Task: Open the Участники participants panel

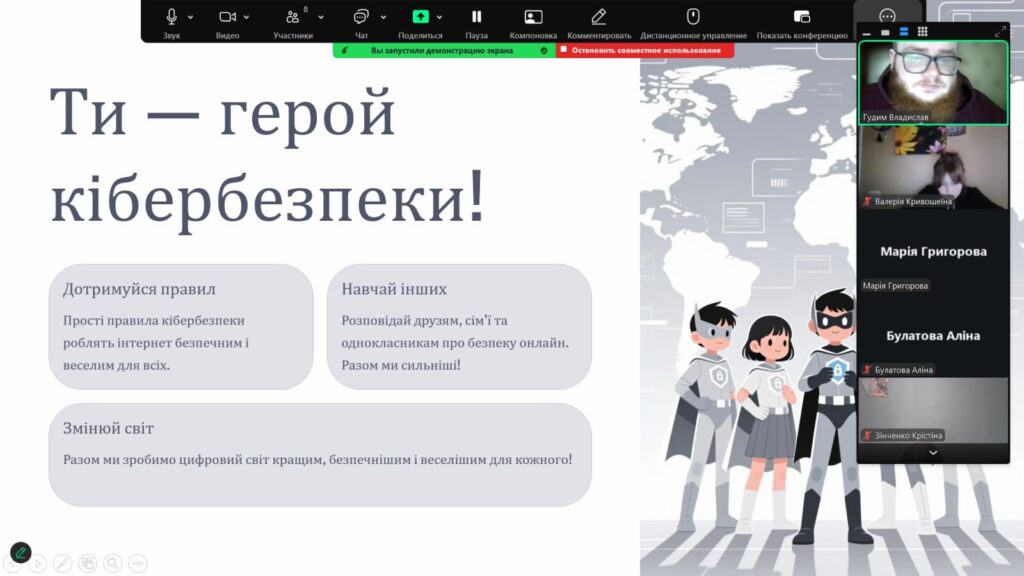Action: (x=292, y=16)
